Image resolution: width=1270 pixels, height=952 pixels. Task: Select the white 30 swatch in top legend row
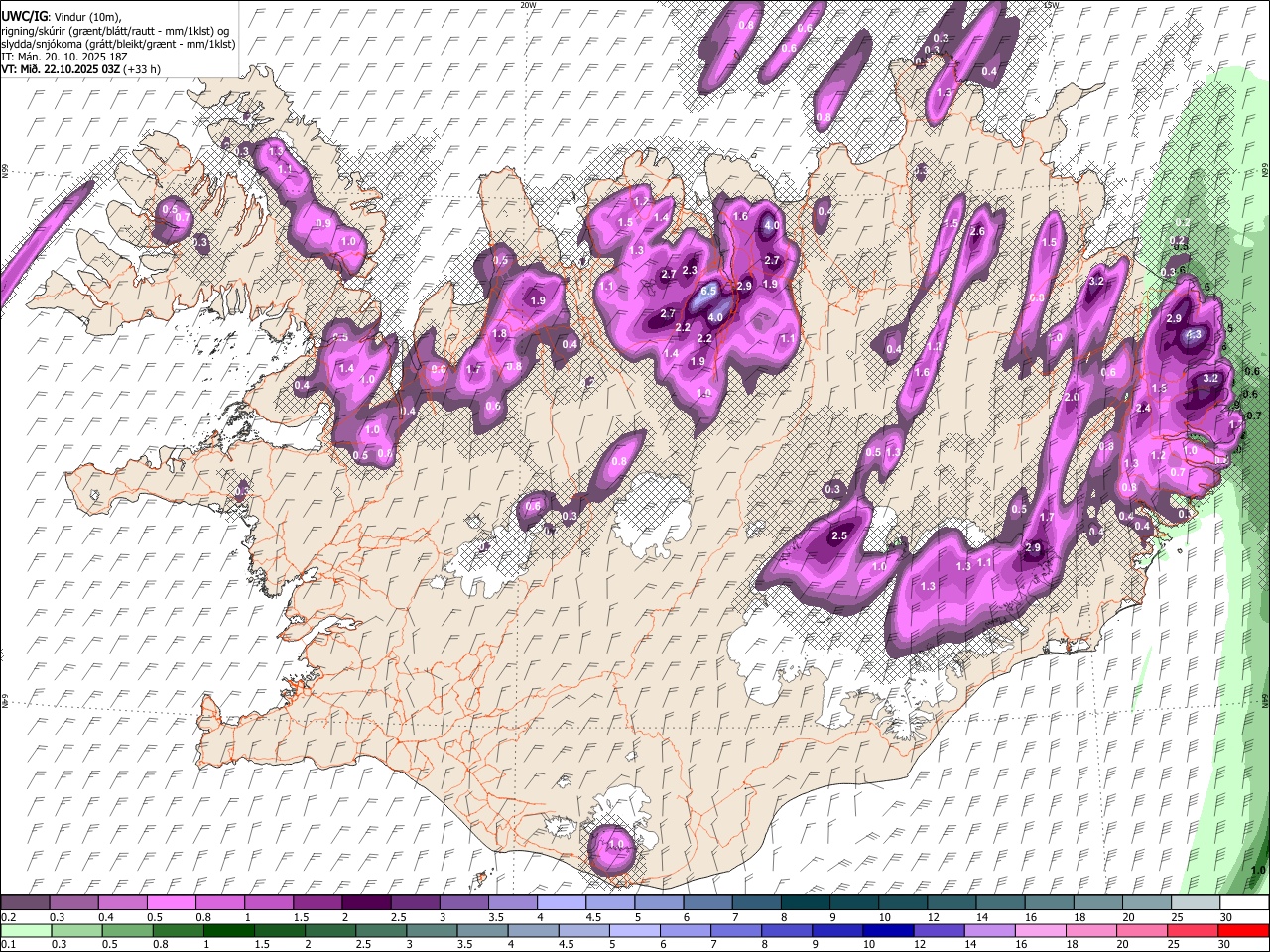(x=1244, y=903)
